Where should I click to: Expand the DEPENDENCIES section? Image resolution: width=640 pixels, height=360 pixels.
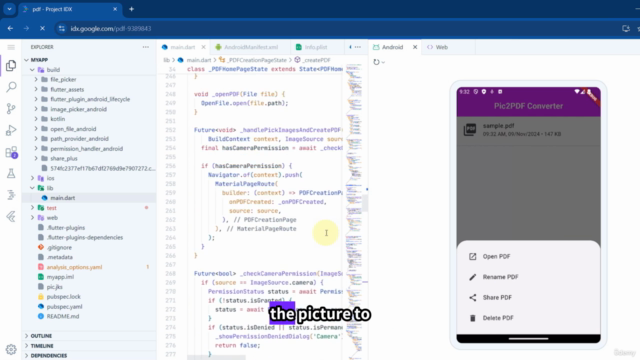[89, 356]
